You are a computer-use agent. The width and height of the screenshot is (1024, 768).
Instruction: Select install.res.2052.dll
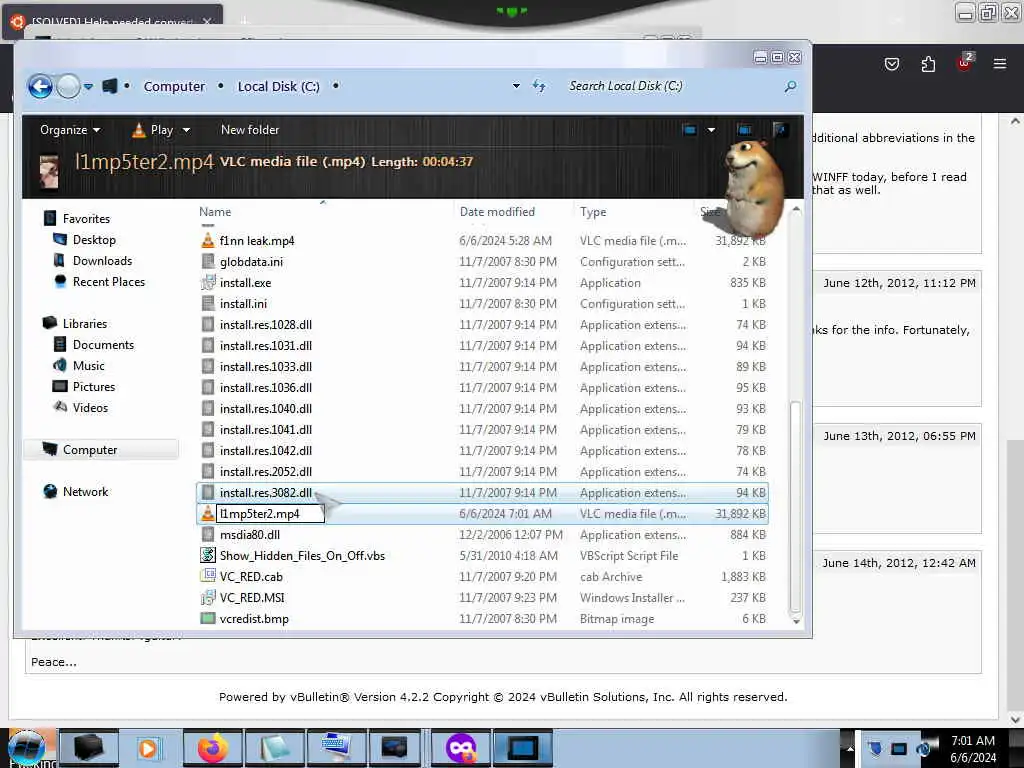tap(266, 472)
